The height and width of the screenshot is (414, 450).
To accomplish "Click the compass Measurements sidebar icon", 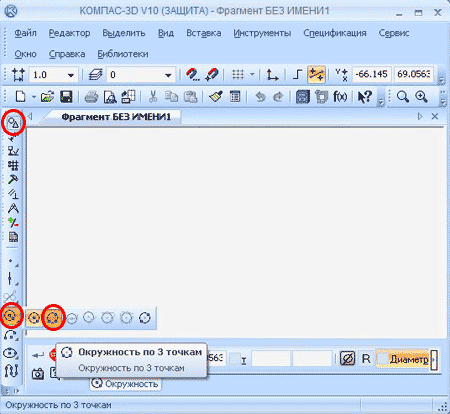I will click(x=13, y=208).
